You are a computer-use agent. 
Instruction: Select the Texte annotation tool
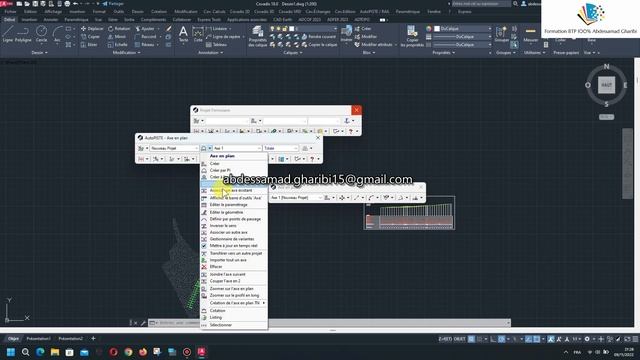pos(183,34)
